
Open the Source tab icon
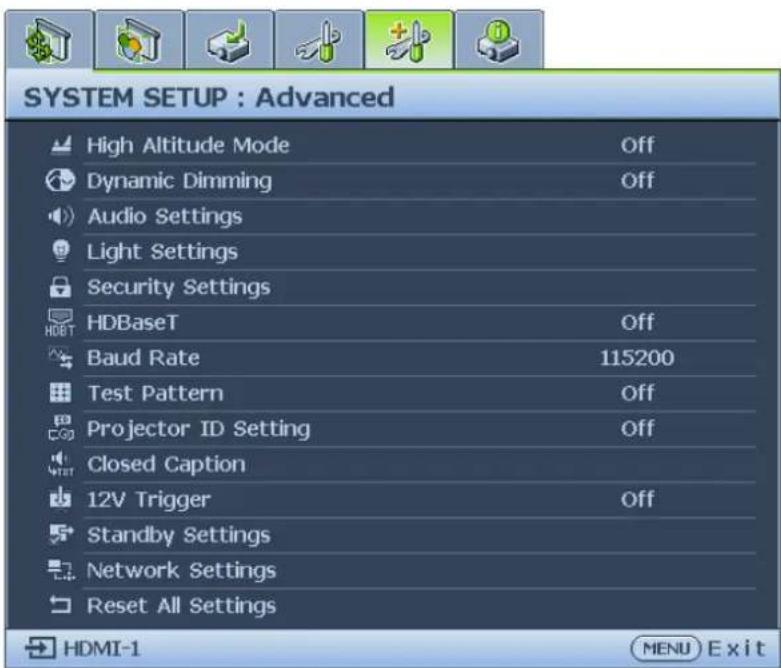[229, 40]
